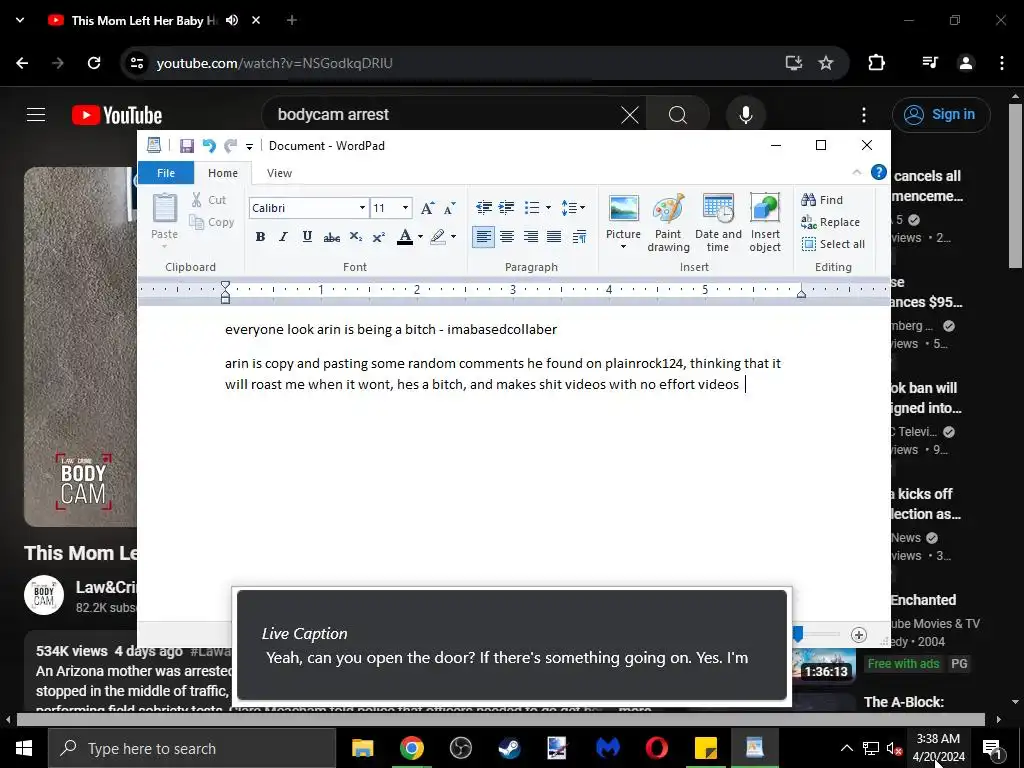
Task: Select Align text left
Action: [x=483, y=236]
